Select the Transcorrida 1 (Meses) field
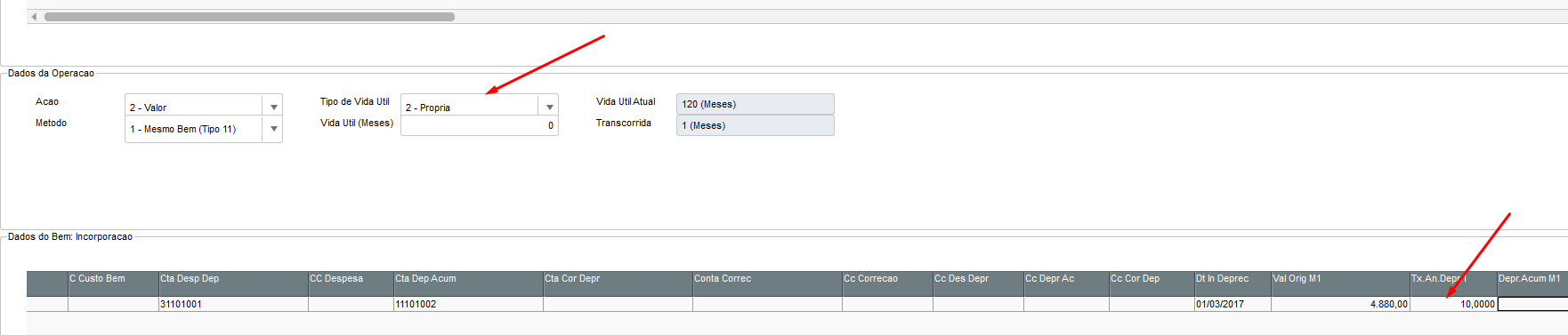 point(755,125)
